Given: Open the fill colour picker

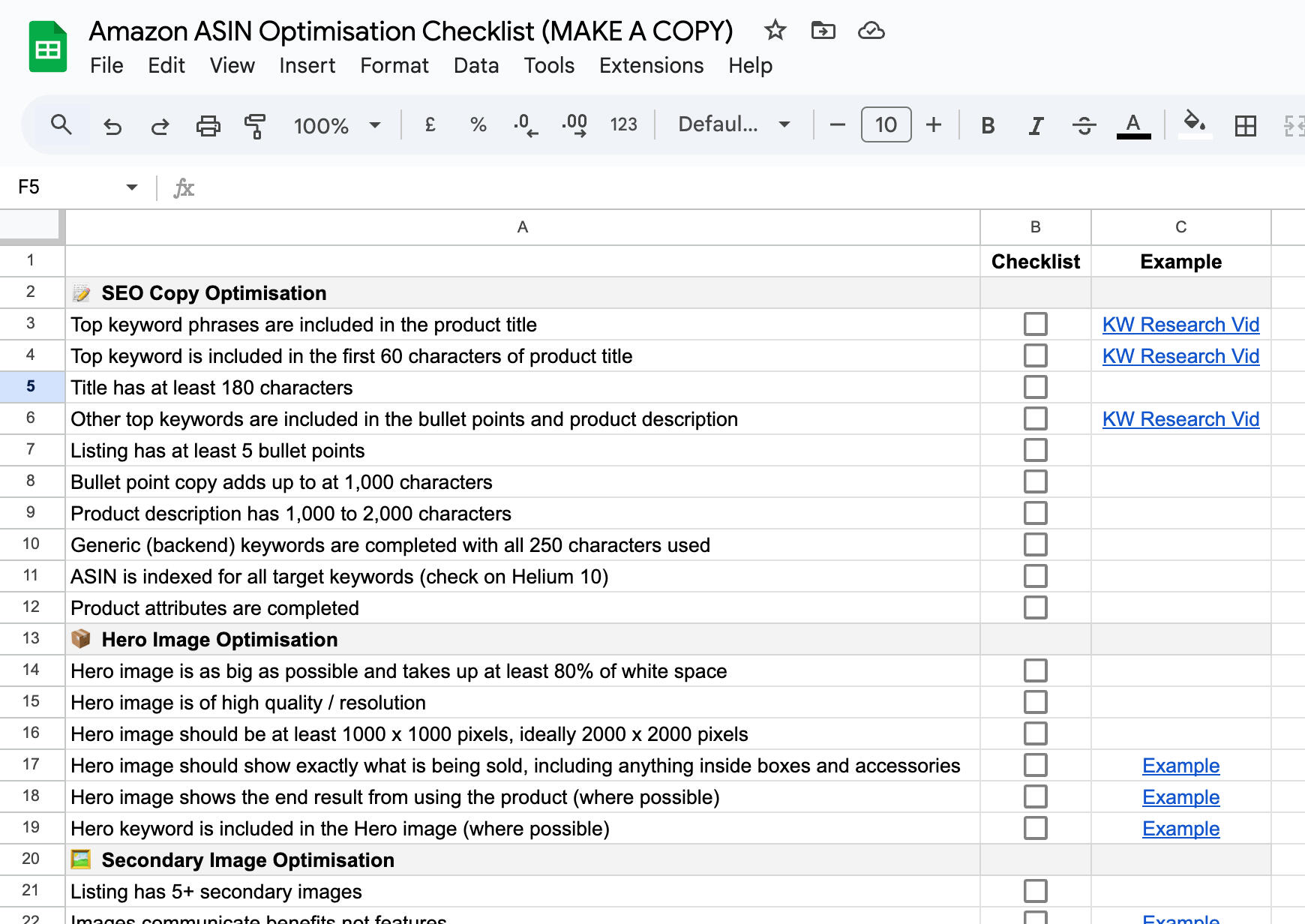Looking at the screenshot, I should coord(1195,124).
